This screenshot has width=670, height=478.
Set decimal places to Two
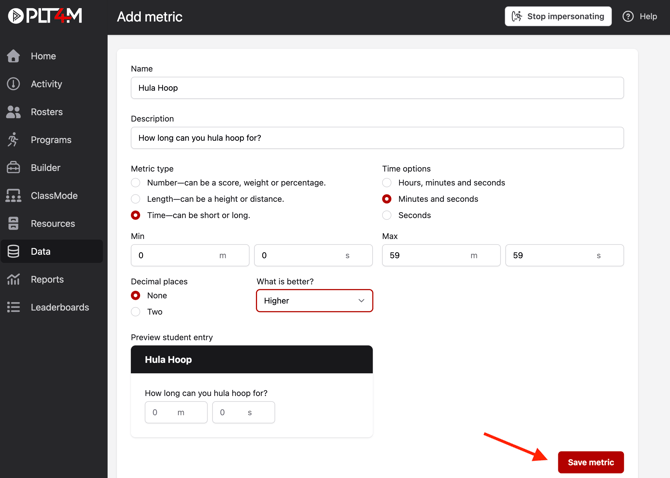(x=135, y=312)
